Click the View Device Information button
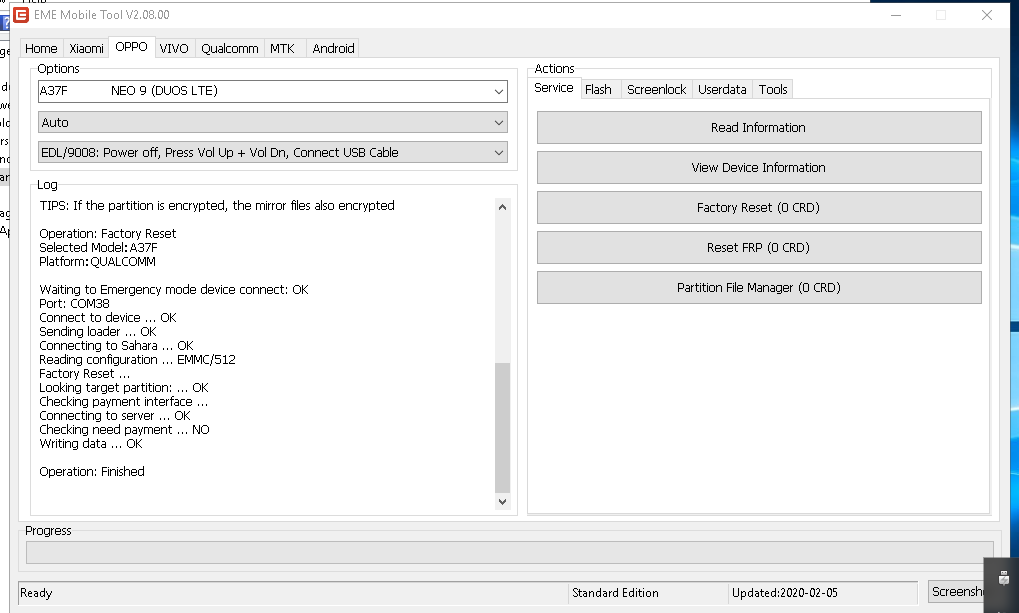This screenshot has height=613, width=1019. [x=759, y=168]
